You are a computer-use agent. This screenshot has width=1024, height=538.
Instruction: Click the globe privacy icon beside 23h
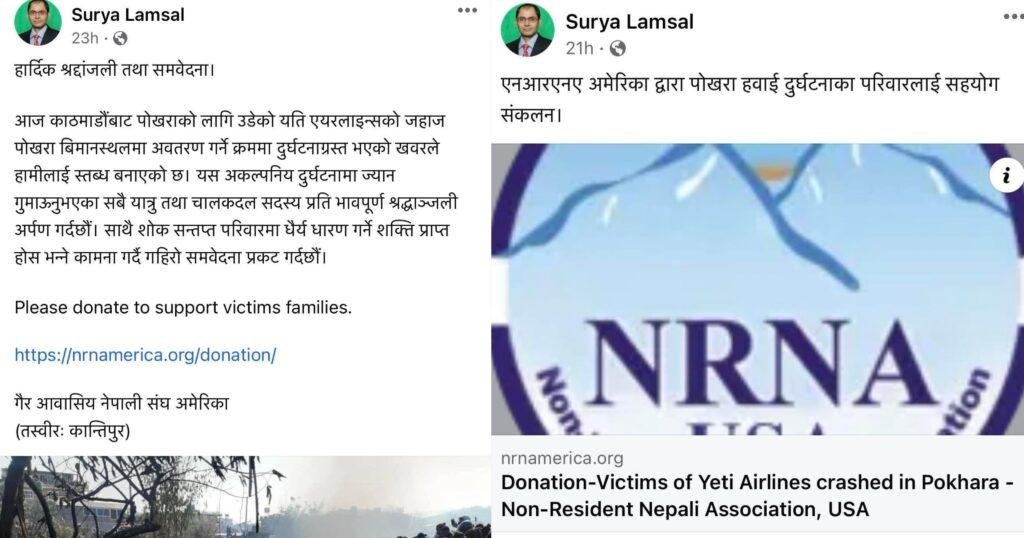[120, 39]
